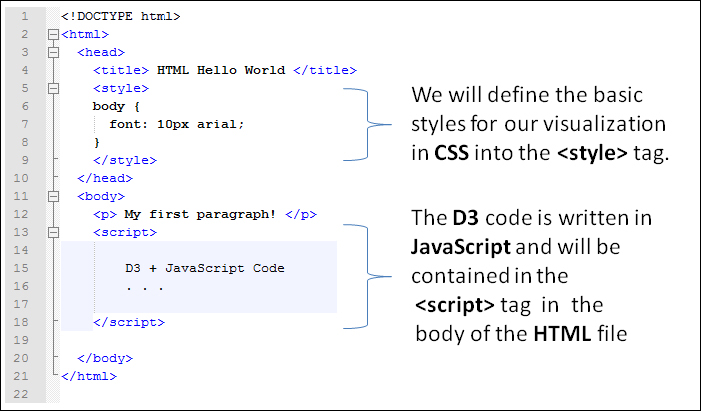Click the closing </style> tag
The width and height of the screenshot is (701, 411).
point(125,160)
